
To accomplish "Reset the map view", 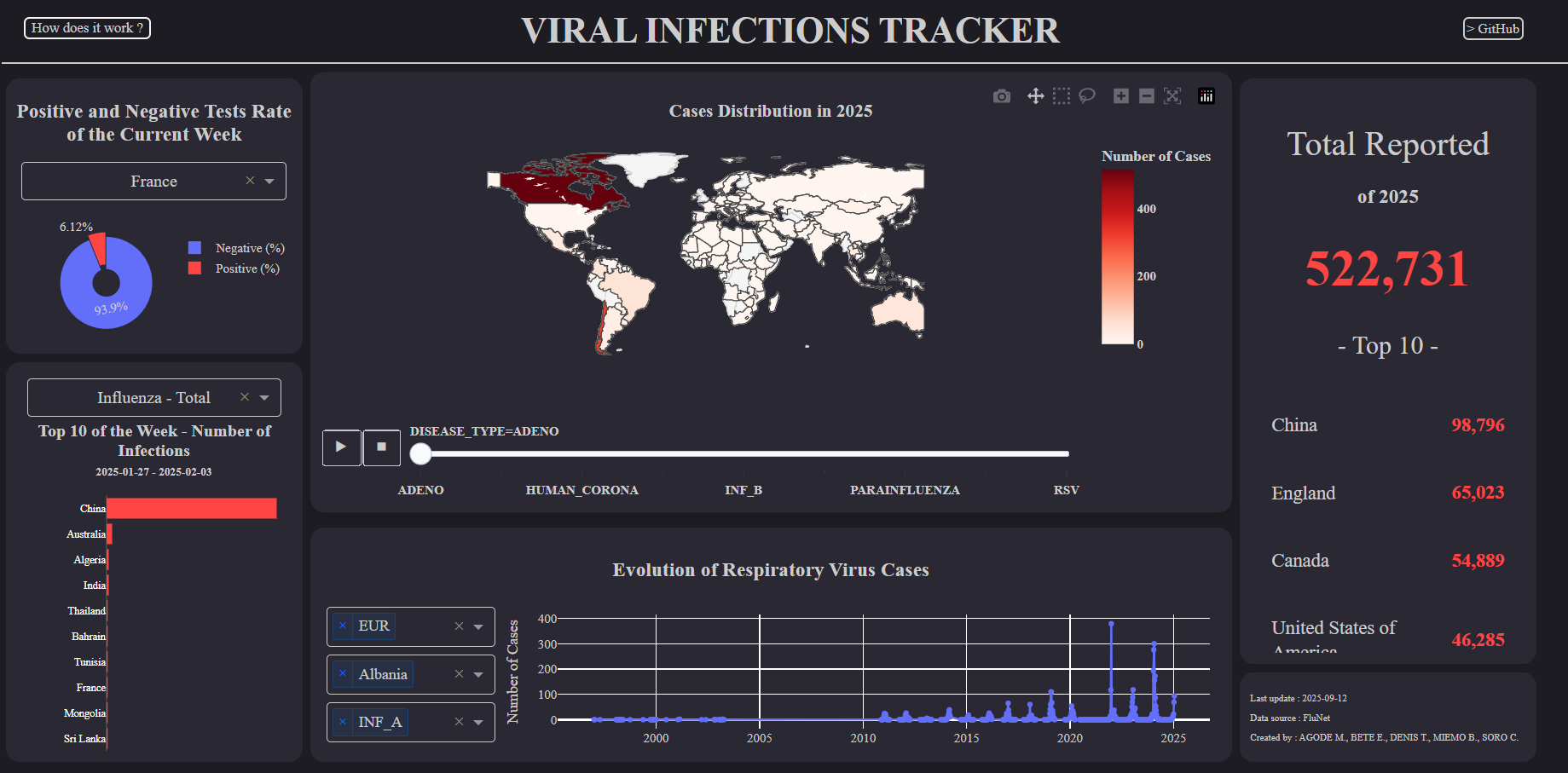I will click(1172, 96).
